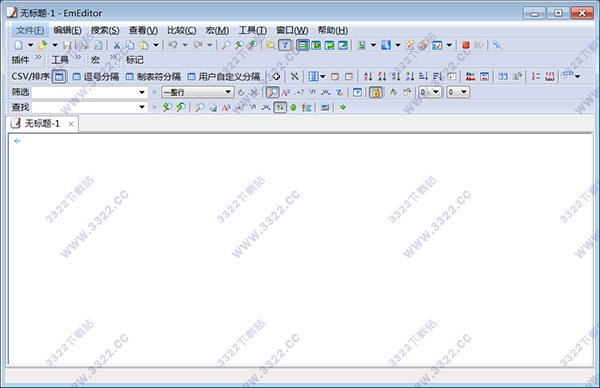Toggle match case icon on filter bar
600x388 pixels.
coord(286,92)
